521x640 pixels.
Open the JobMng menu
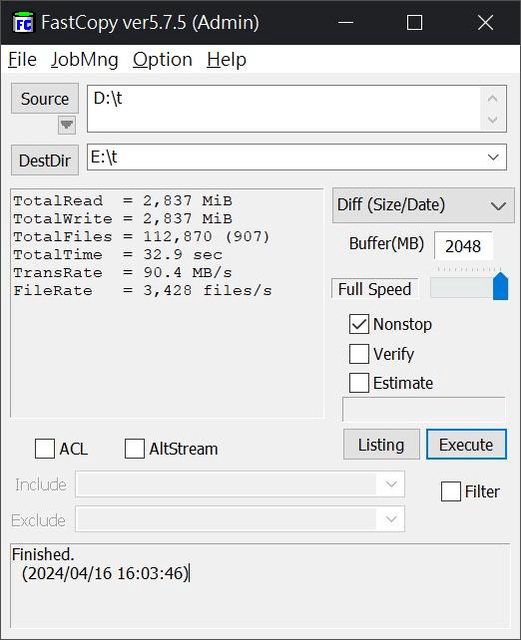pyautogui.click(x=85, y=60)
